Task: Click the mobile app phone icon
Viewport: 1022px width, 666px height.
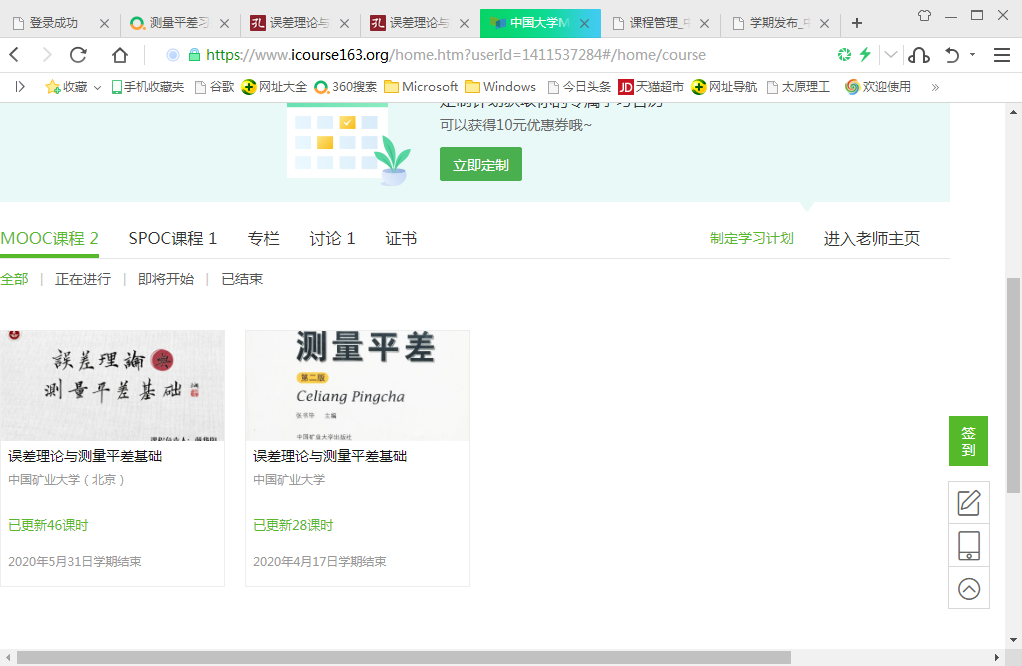Action: (968, 545)
